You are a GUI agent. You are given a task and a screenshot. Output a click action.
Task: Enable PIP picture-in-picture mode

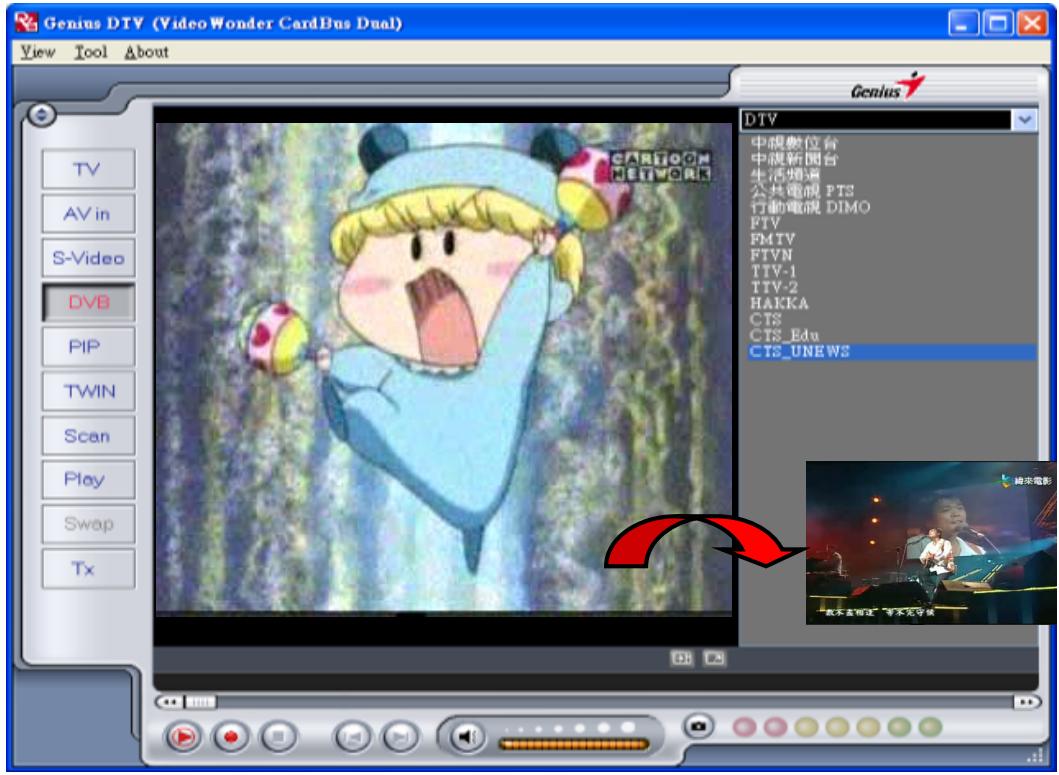tap(88, 347)
